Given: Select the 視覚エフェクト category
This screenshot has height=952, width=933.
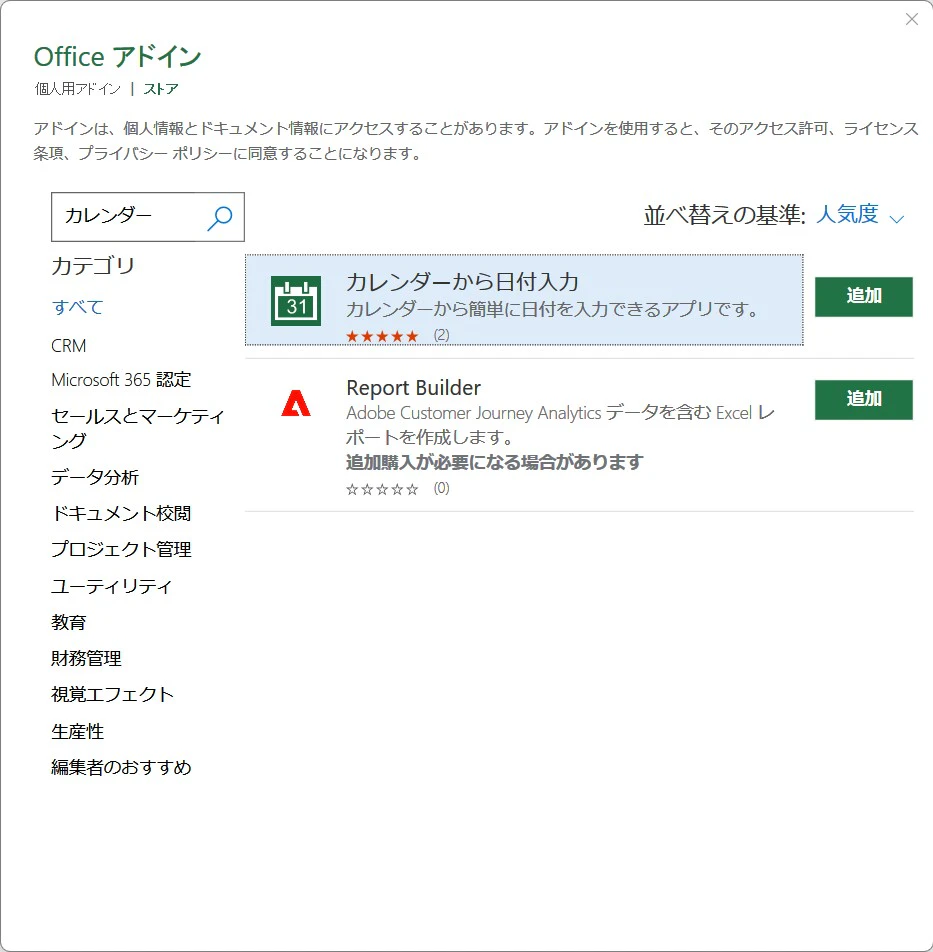Looking at the screenshot, I should pyautogui.click(x=113, y=695).
